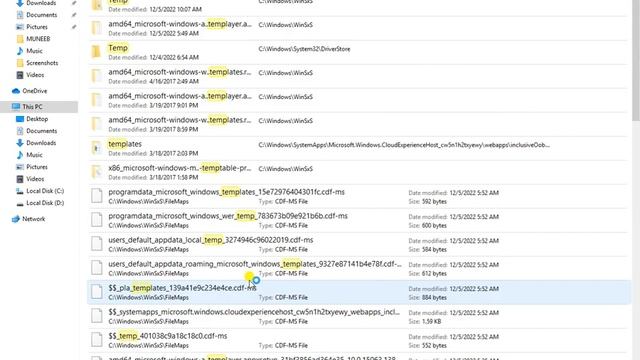Click folder icon of templayer 5:49 AM result
The height and width of the screenshot is (360, 640).
[96, 27]
